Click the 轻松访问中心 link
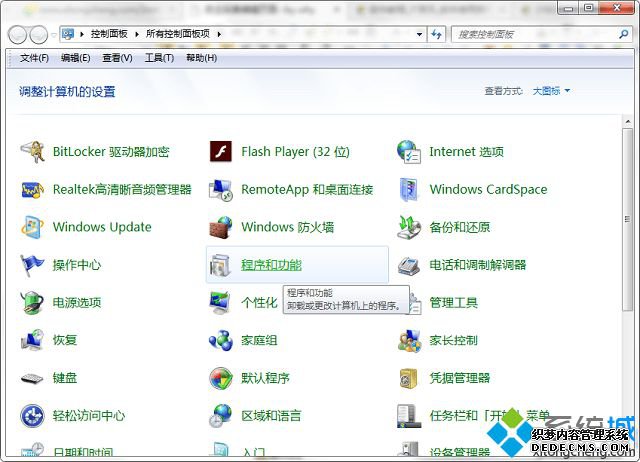This screenshot has width=640, height=462. (89, 416)
